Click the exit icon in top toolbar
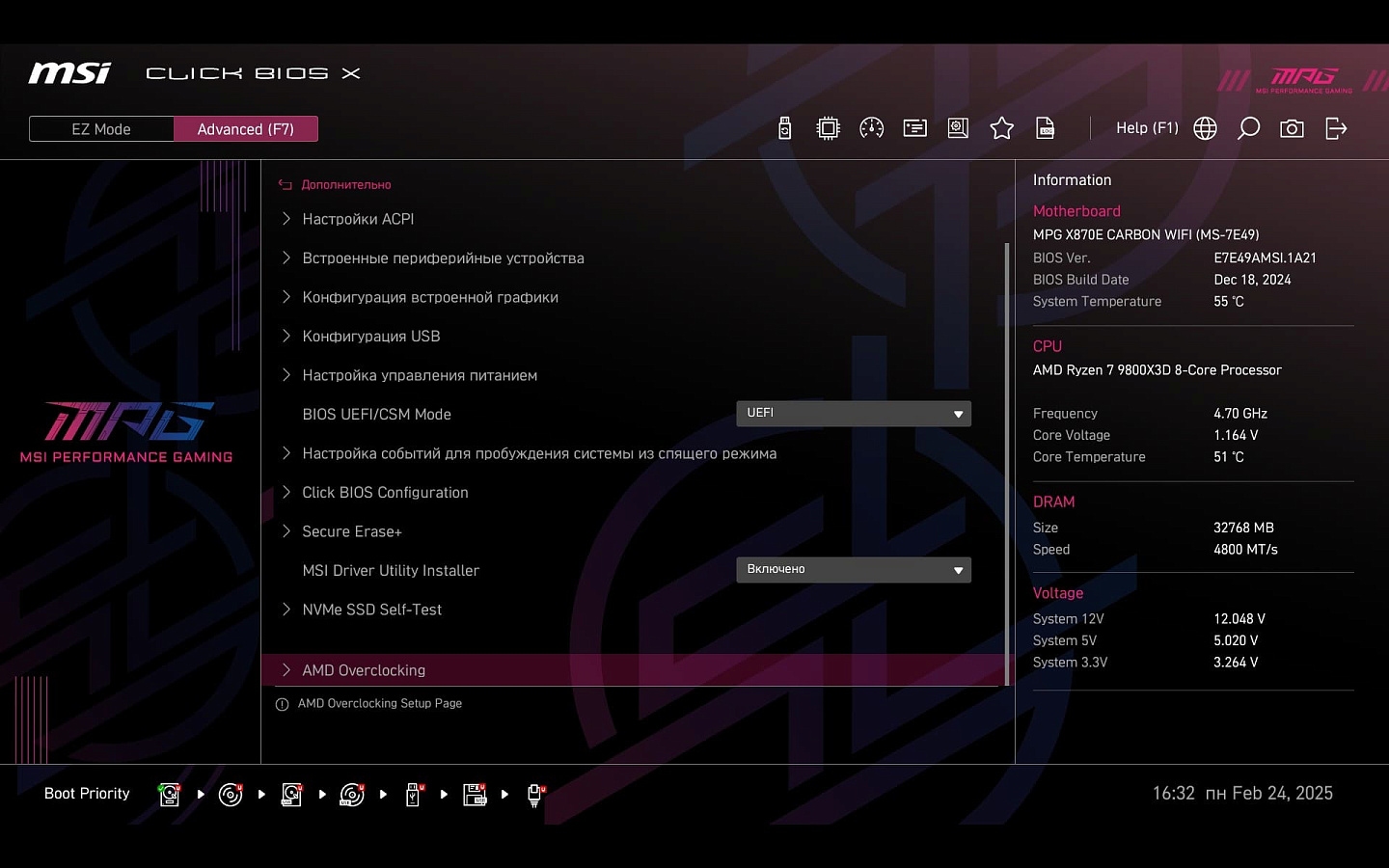The height and width of the screenshot is (868, 1389). (x=1336, y=128)
